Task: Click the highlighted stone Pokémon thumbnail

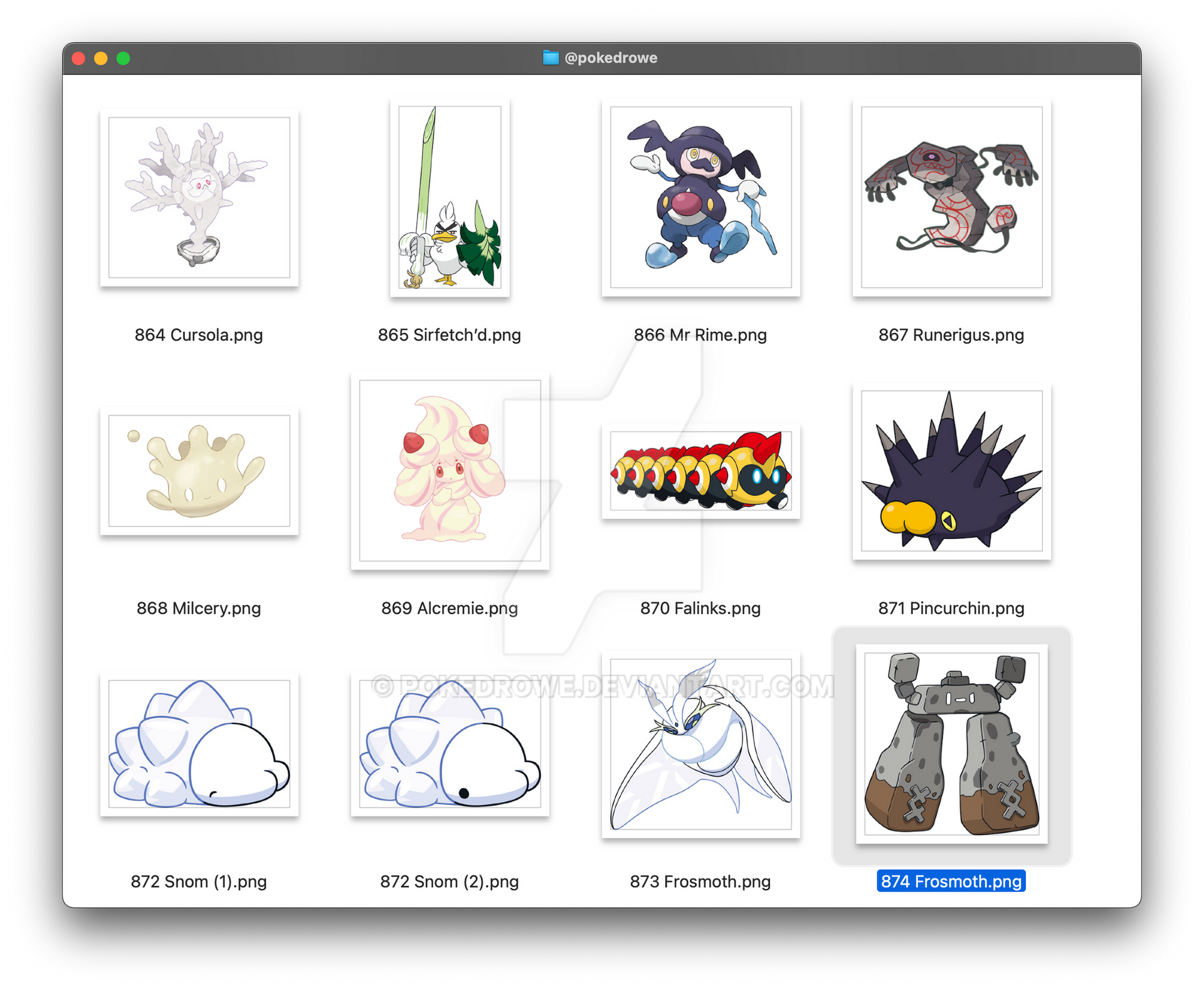Action: click(x=951, y=744)
